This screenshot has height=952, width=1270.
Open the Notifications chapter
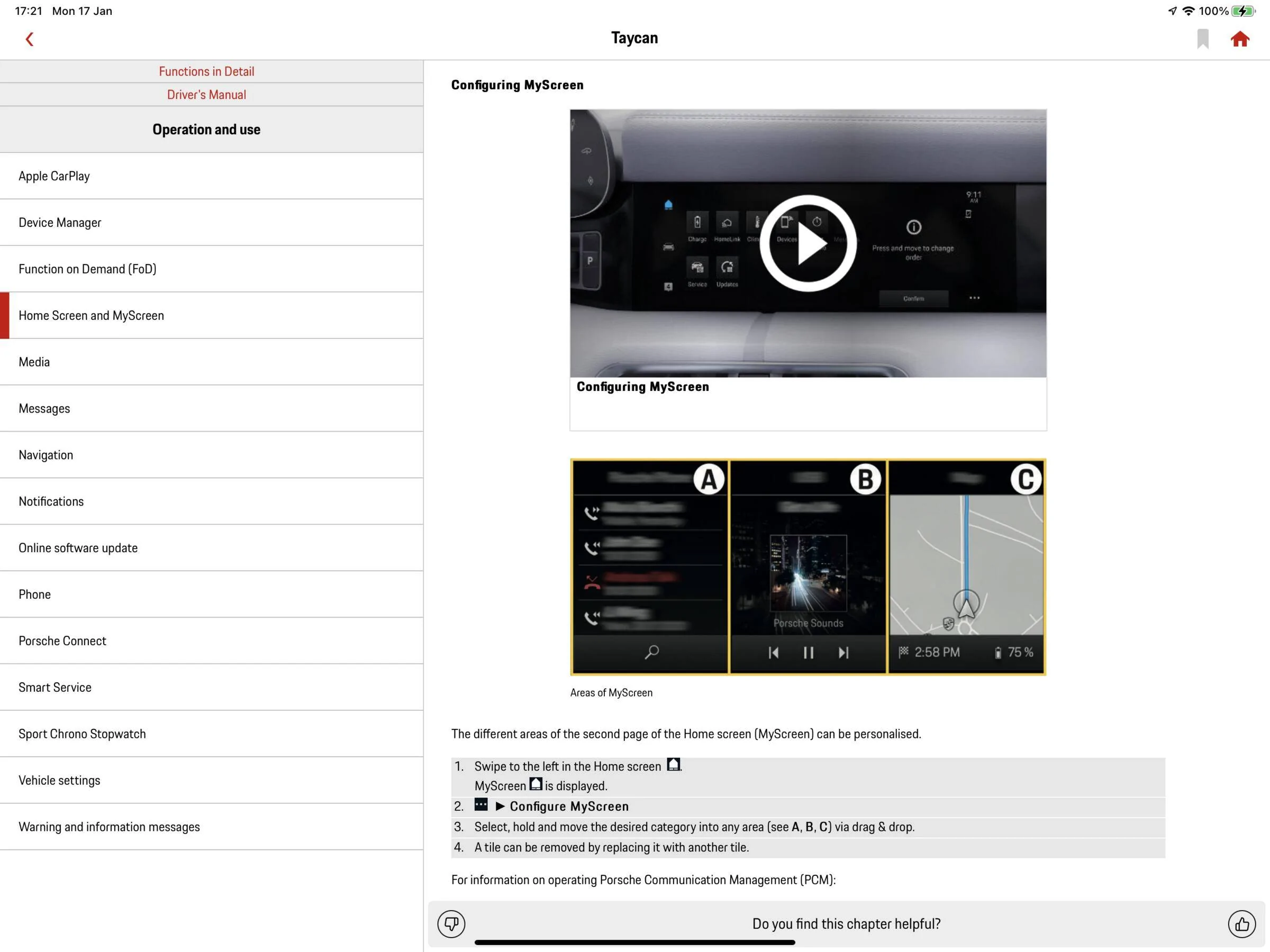tap(212, 501)
